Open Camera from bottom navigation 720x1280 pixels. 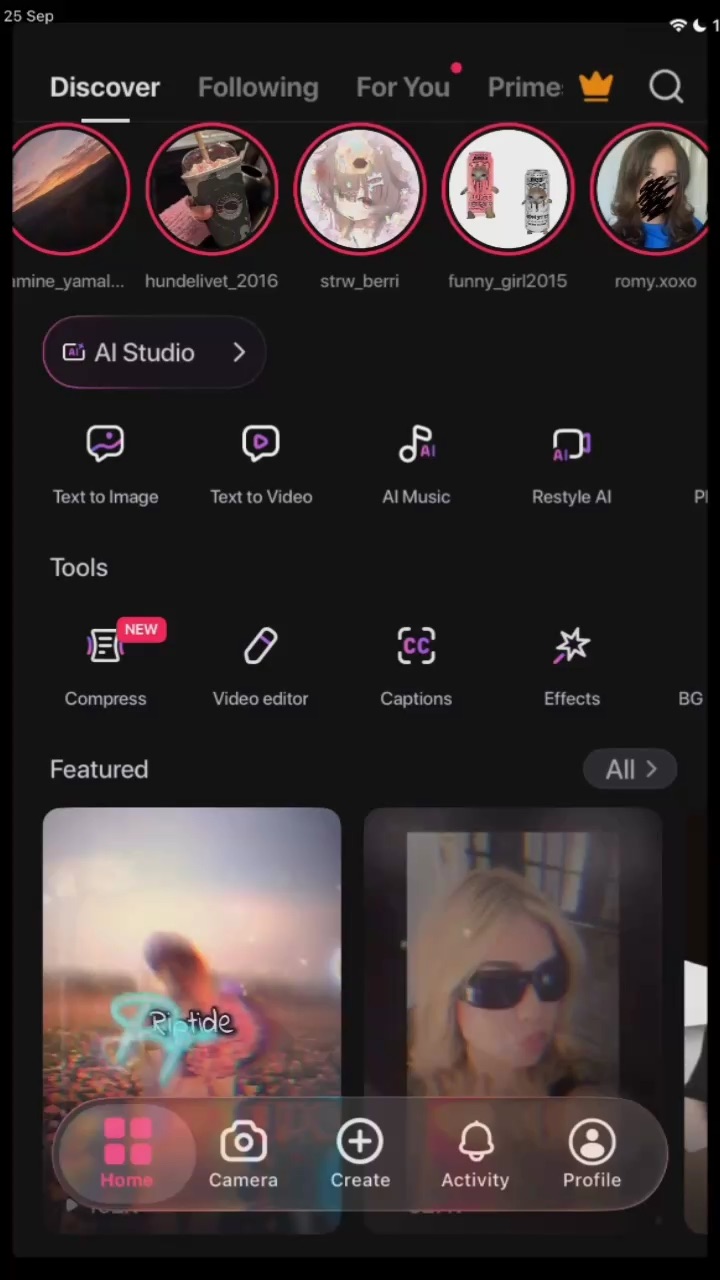click(x=243, y=1154)
